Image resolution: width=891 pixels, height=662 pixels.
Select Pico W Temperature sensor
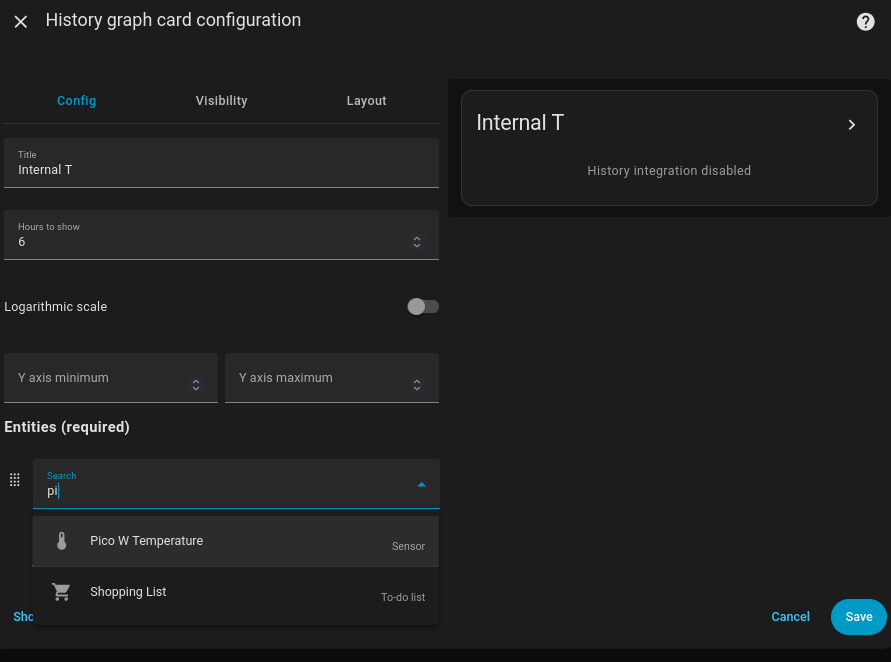pyautogui.click(x=236, y=541)
